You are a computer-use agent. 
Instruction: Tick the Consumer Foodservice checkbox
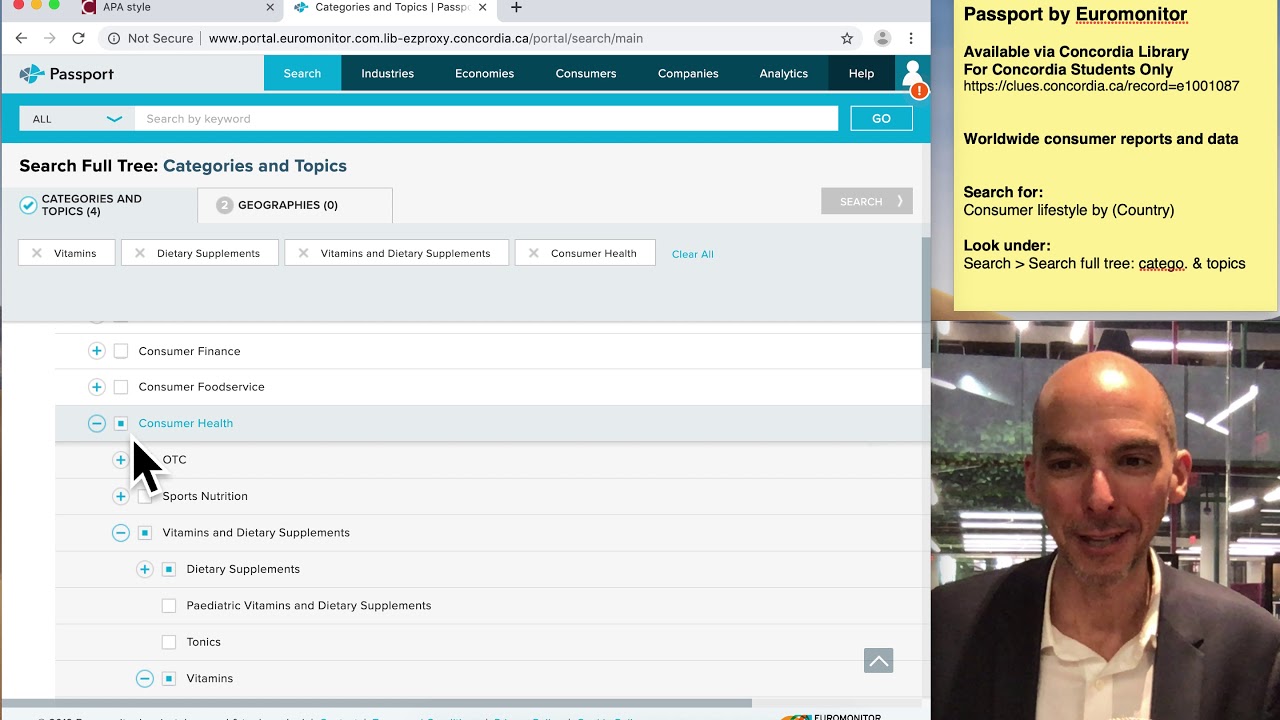(x=121, y=387)
